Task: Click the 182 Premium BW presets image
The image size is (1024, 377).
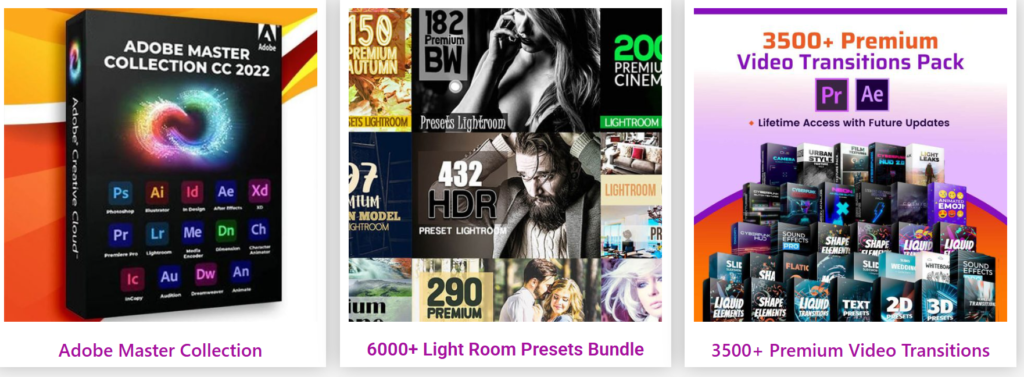Action: pyautogui.click(x=506, y=70)
